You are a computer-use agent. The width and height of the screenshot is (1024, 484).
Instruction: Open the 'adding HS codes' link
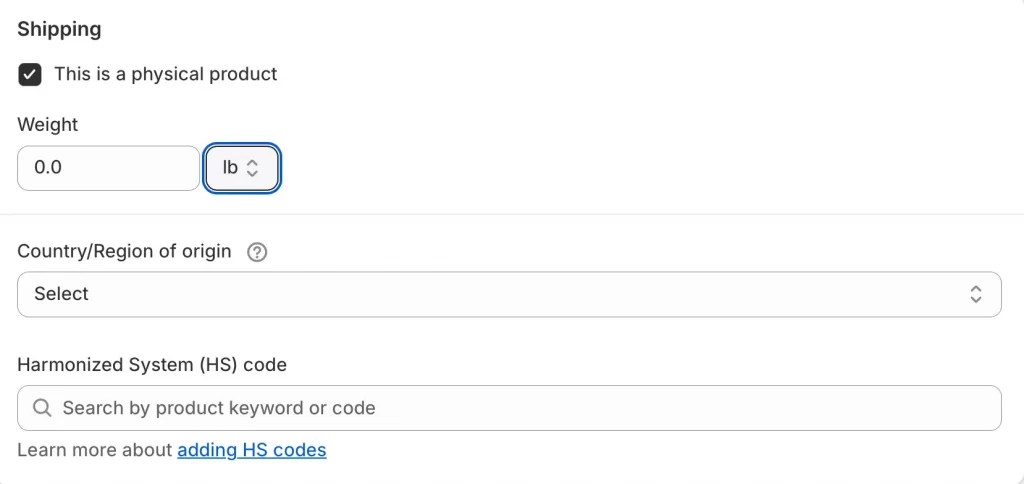point(252,450)
